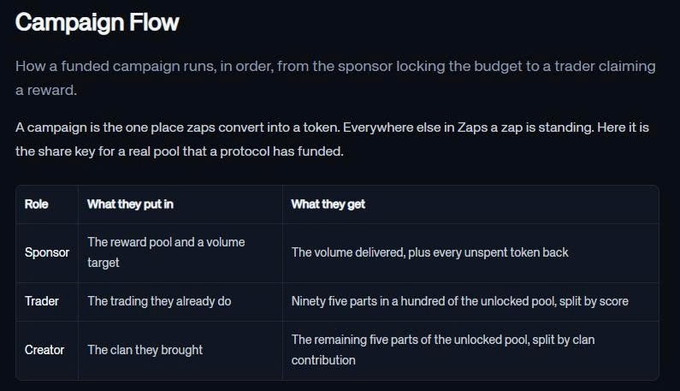The height and width of the screenshot is (391, 680).
Task: Select the subtitle about funded campaign runs
Action: pos(335,78)
